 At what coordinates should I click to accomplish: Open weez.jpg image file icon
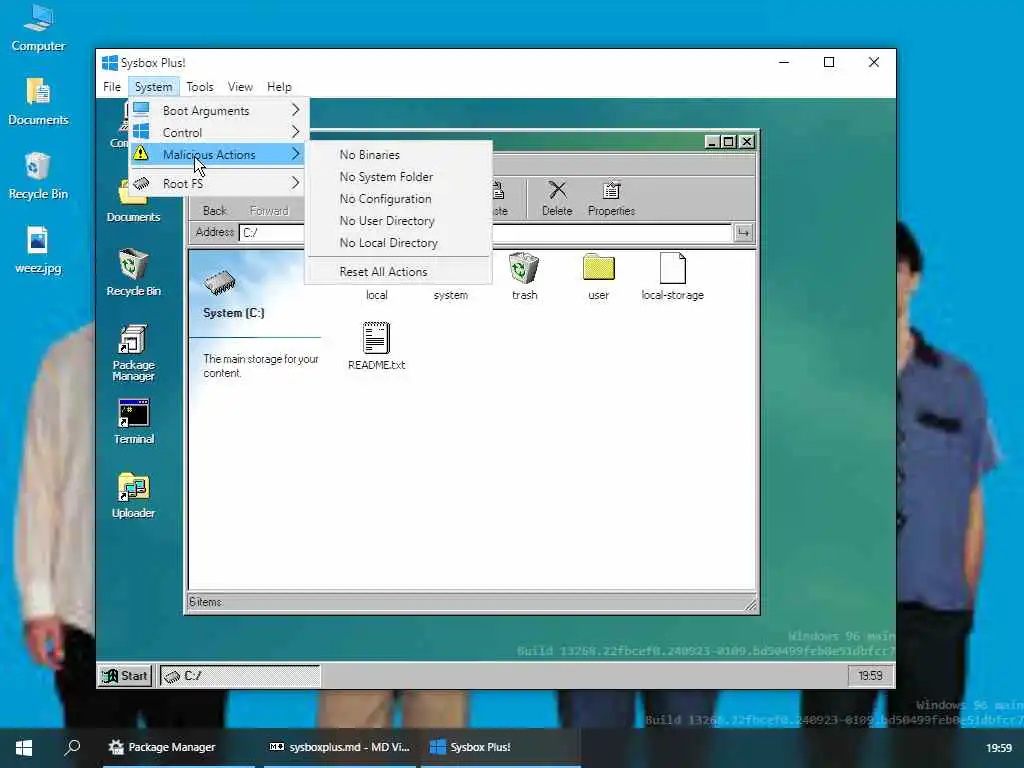coord(38,249)
